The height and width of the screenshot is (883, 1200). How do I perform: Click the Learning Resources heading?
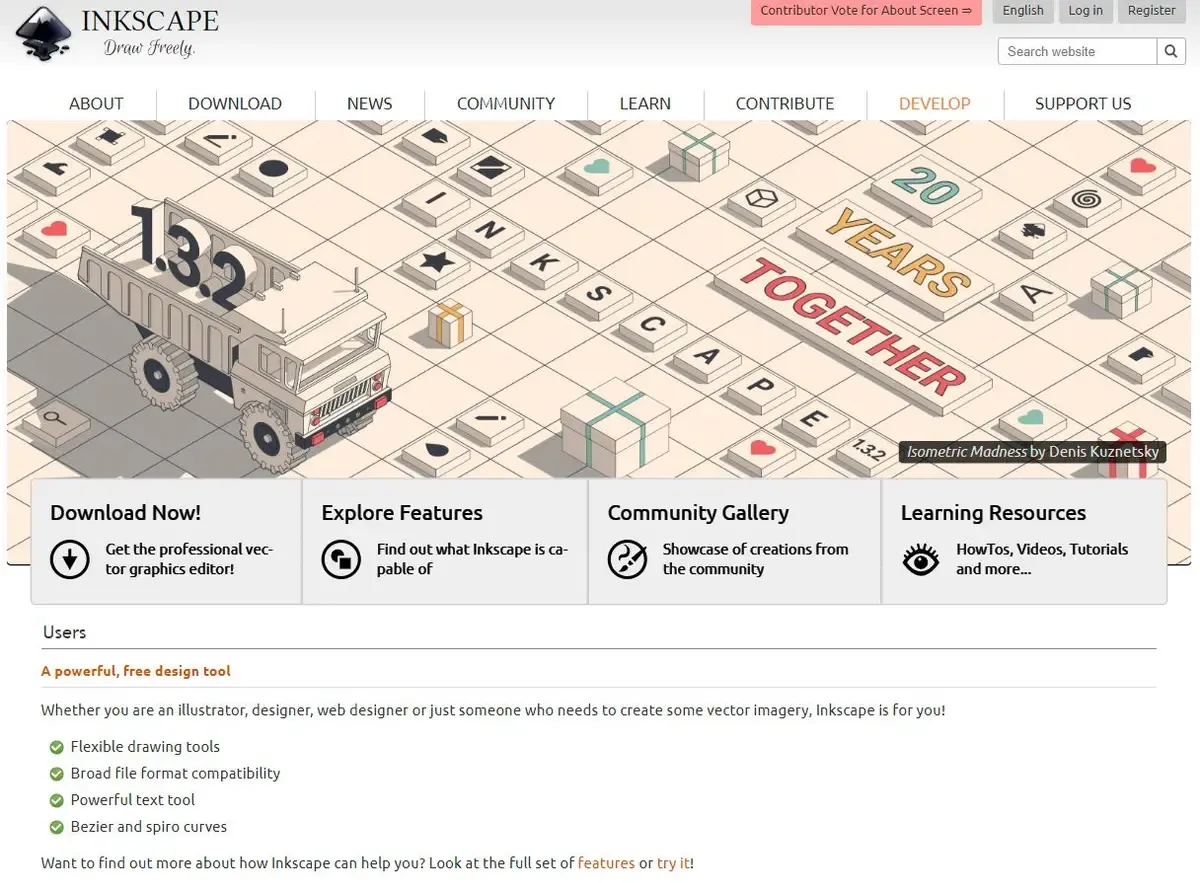993,513
